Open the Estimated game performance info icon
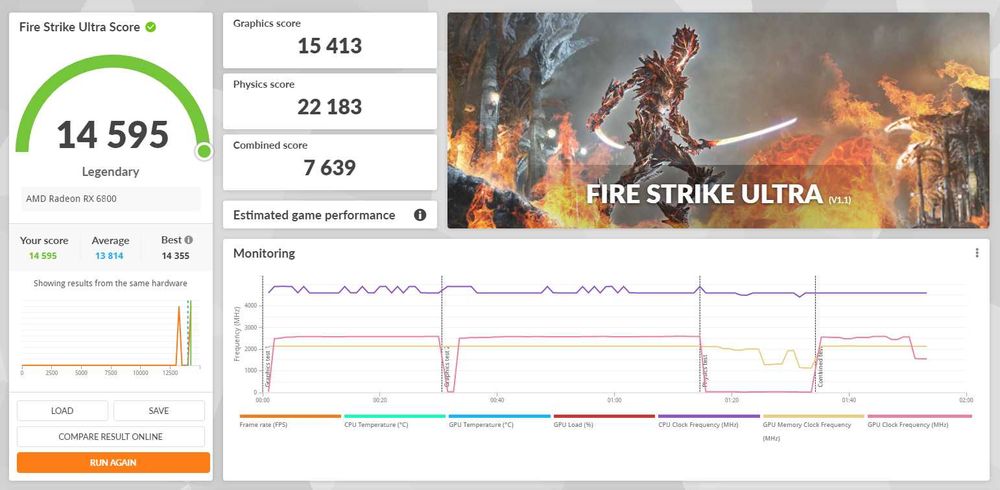Screen dimensions: 1000x490 click(x=420, y=215)
